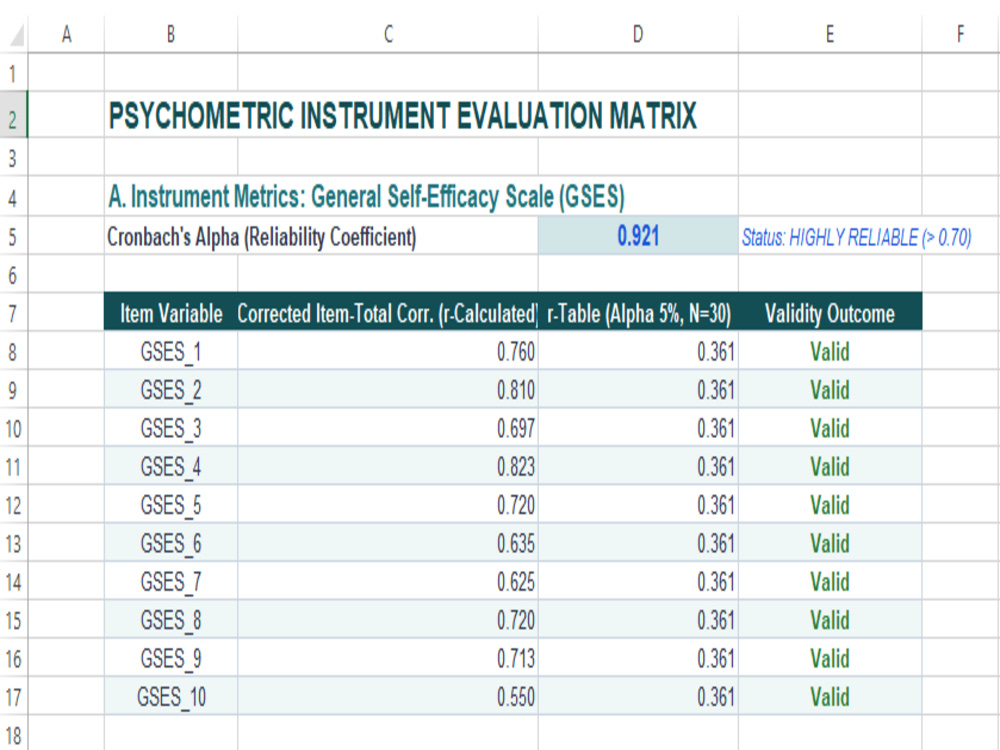The width and height of the screenshot is (1000, 750).
Task: Select row 5 header
Action: coord(13,237)
